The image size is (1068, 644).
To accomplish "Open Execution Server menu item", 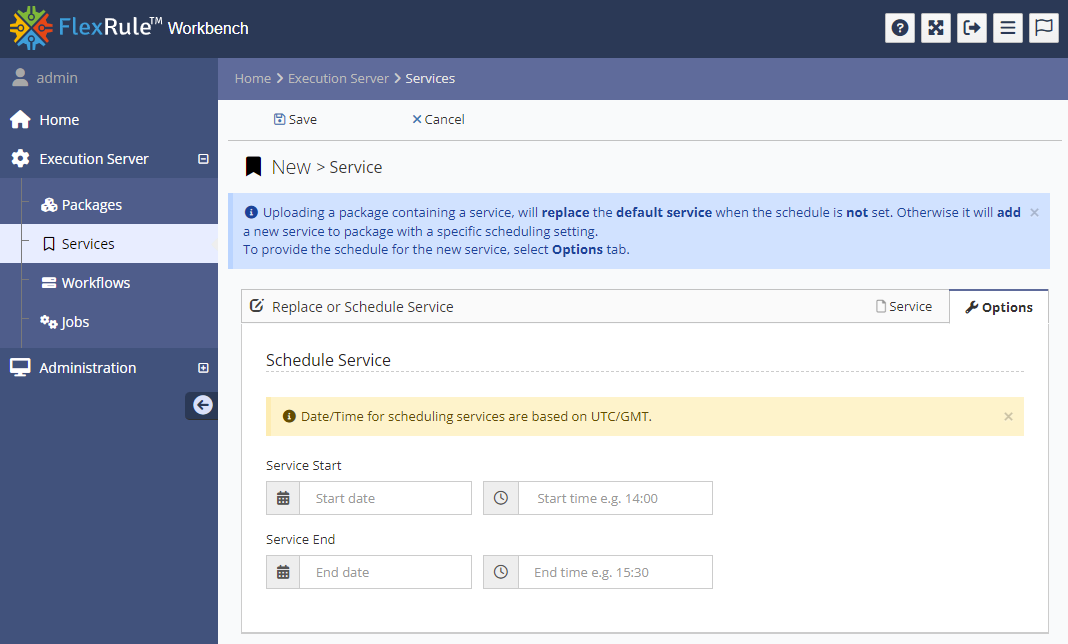I will (x=94, y=159).
